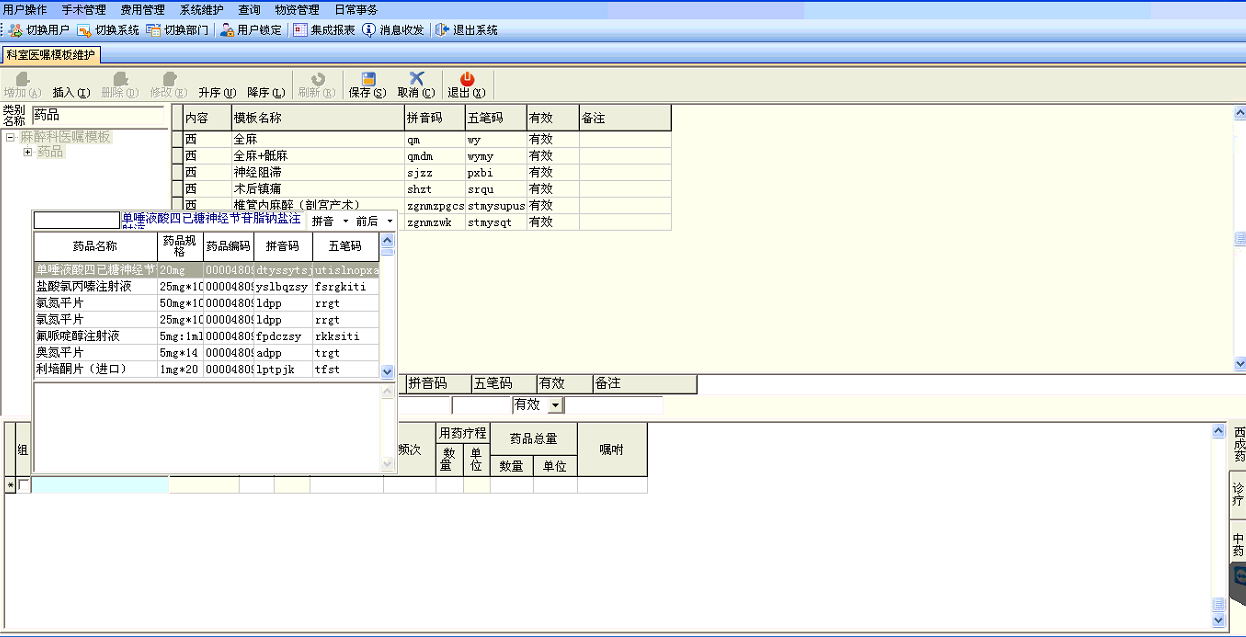Click the 嘱咐 column header
The image size is (1246, 637).
pos(612,450)
